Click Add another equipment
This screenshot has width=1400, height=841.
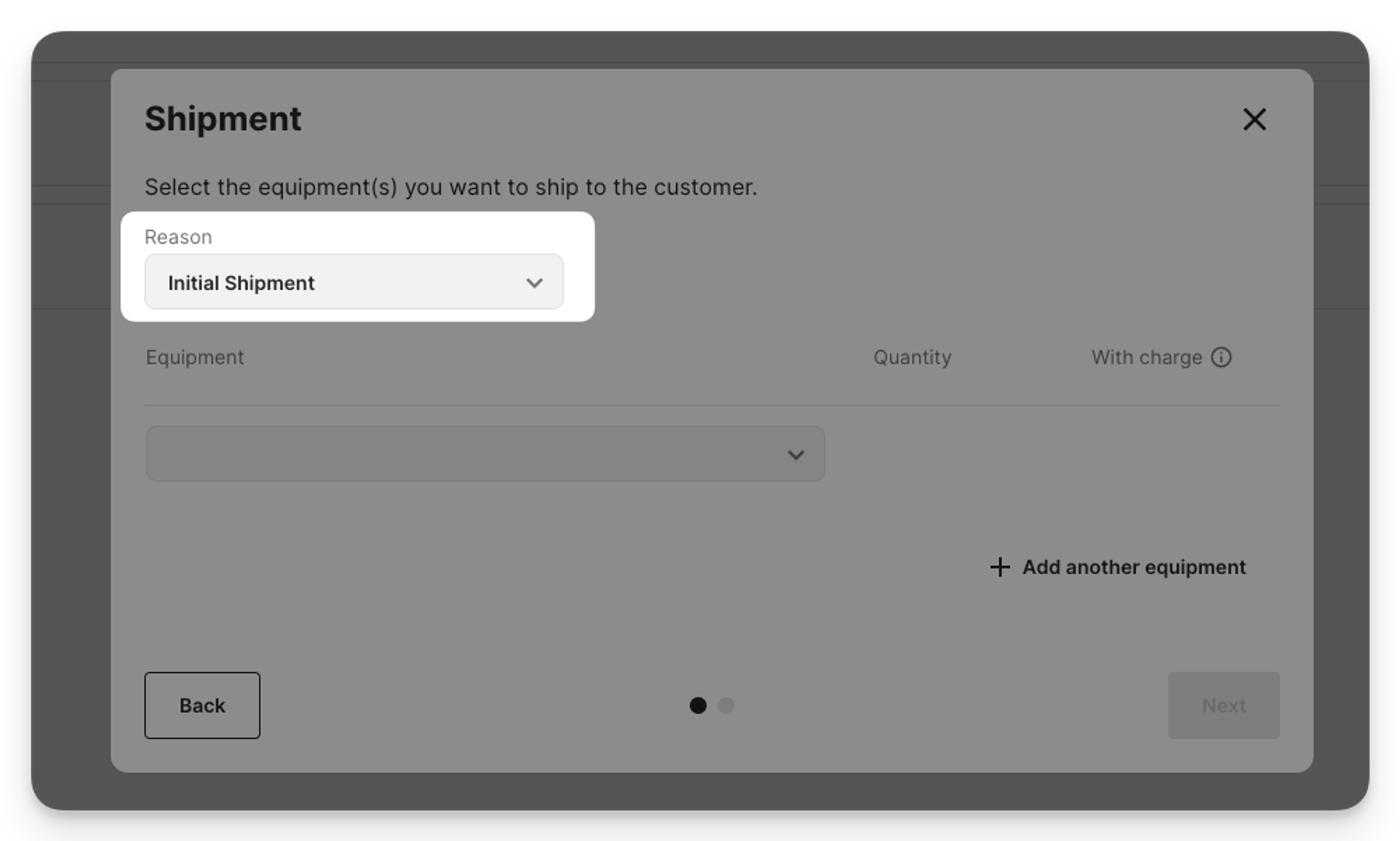[x=1118, y=567]
